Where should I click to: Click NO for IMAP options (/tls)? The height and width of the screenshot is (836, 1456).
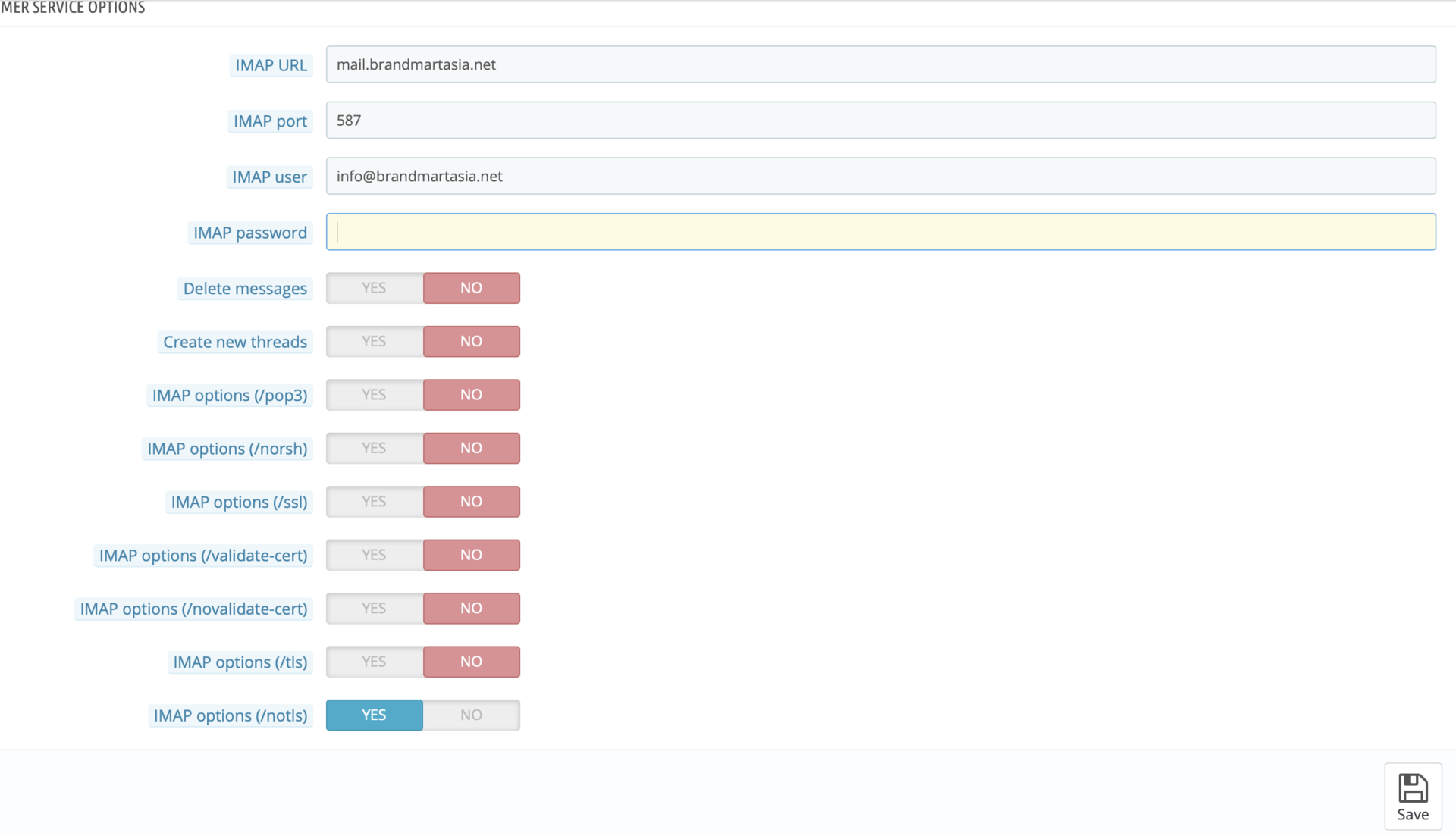click(471, 662)
